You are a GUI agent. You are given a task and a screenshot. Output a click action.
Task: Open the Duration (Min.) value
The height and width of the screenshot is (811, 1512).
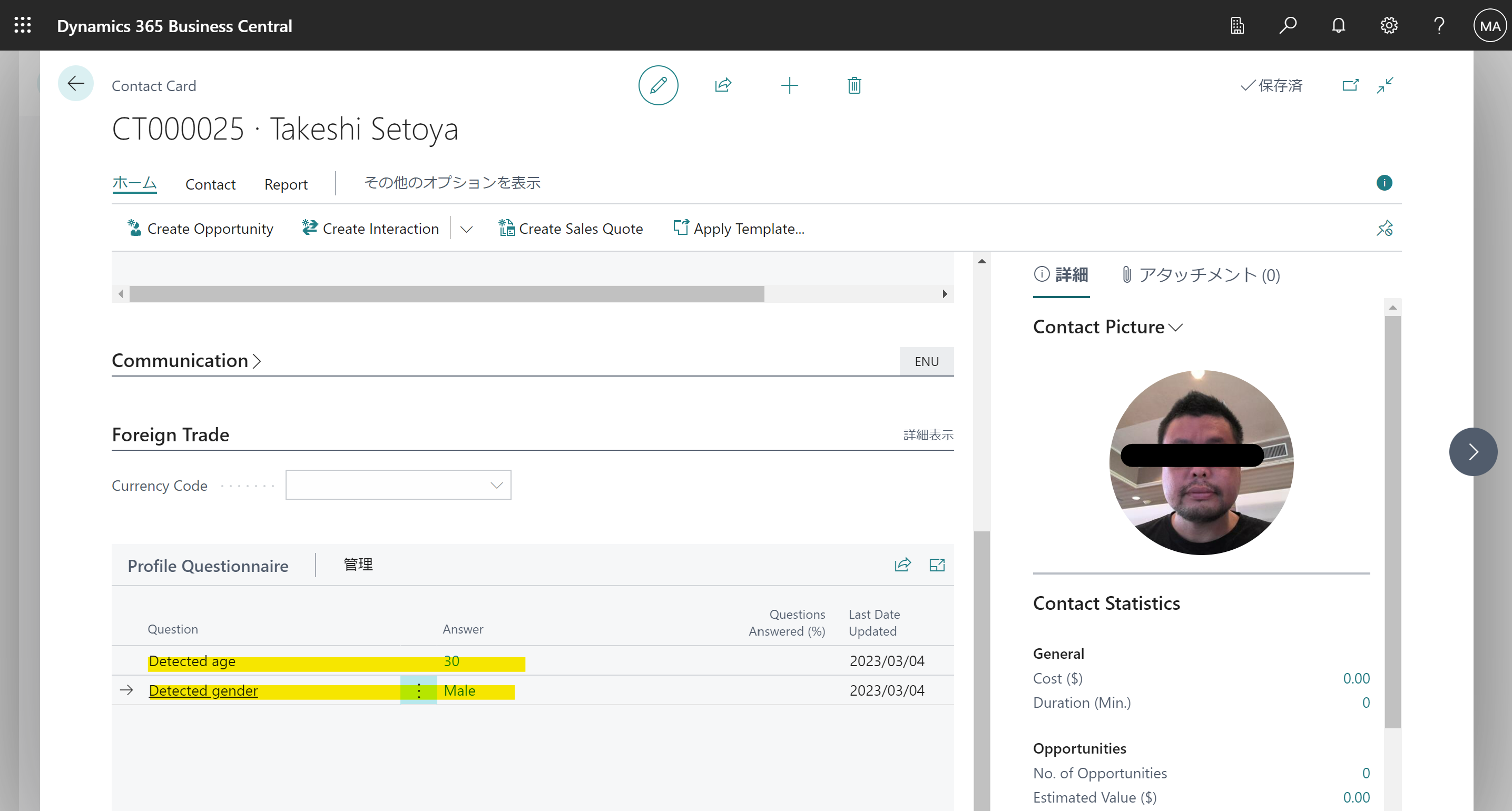pyautogui.click(x=1366, y=703)
